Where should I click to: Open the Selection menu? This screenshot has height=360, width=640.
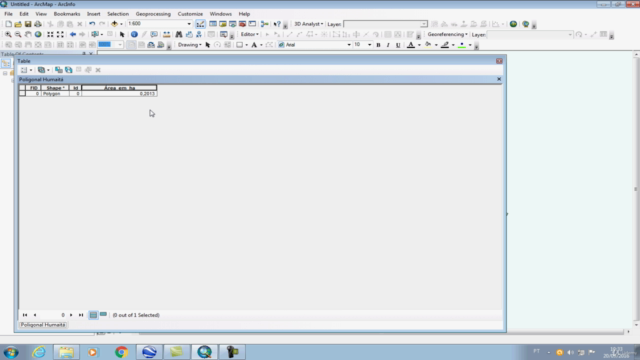click(118, 14)
